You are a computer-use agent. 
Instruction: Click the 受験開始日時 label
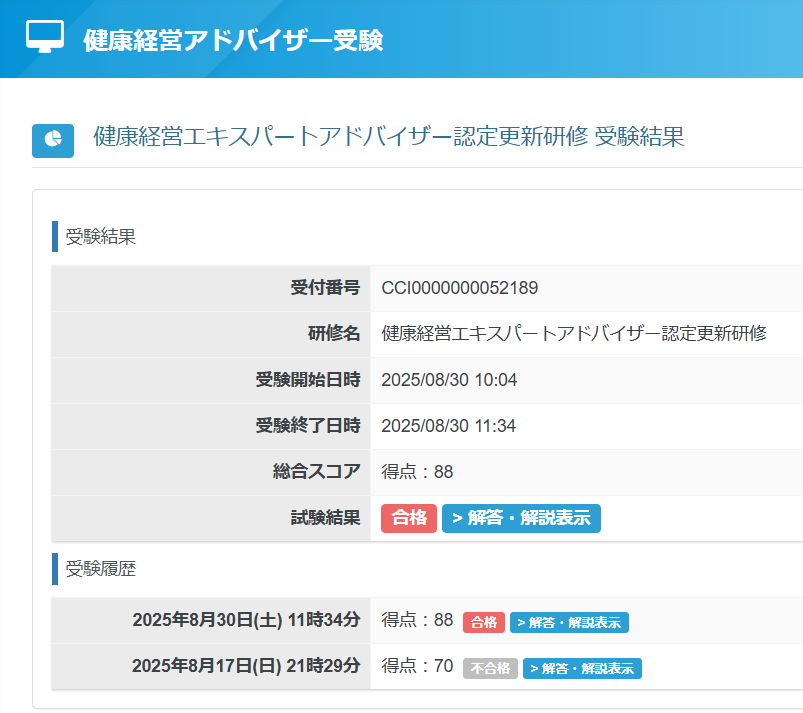308,380
